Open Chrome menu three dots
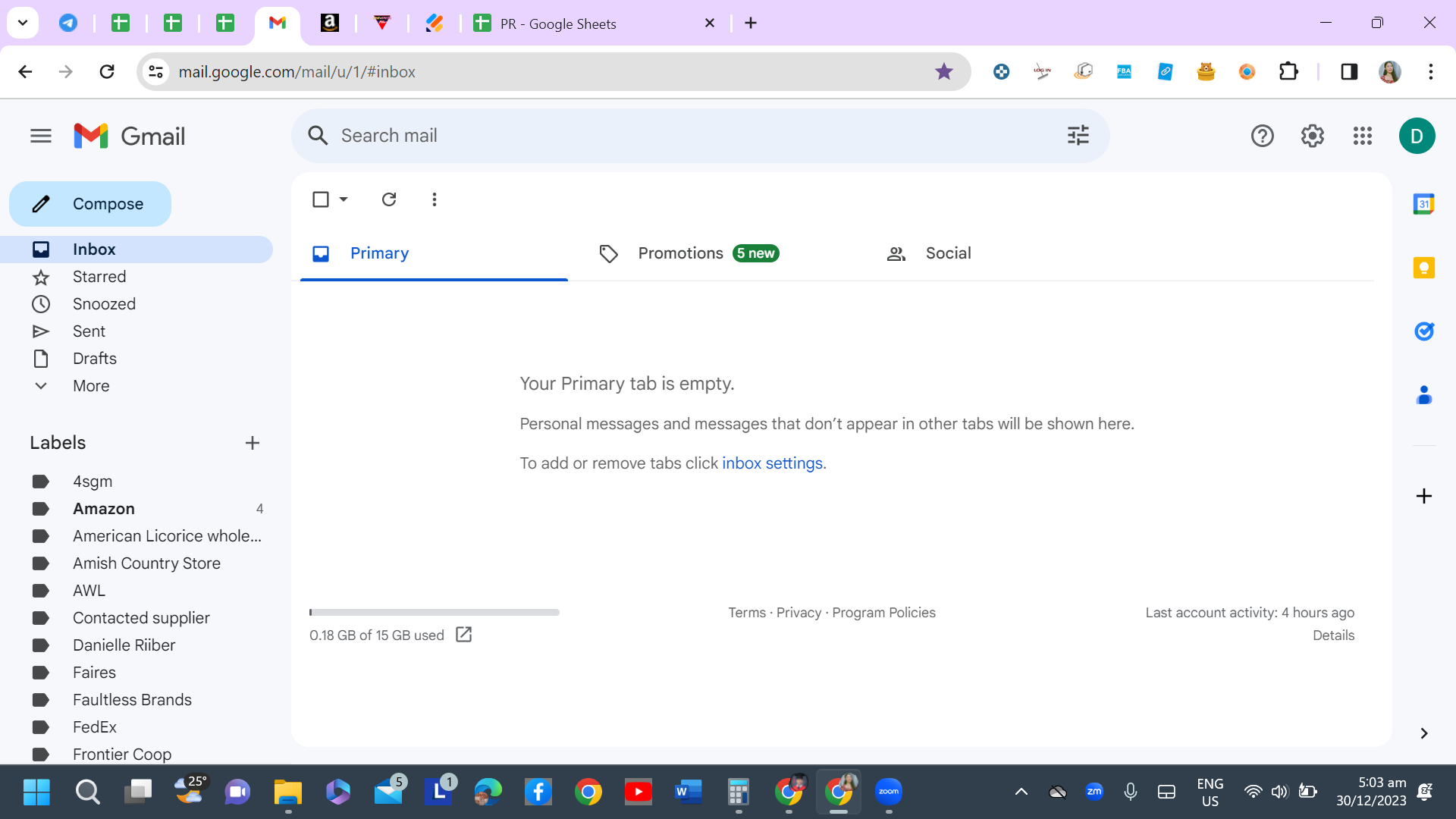The height and width of the screenshot is (819, 1456). coord(1430,72)
